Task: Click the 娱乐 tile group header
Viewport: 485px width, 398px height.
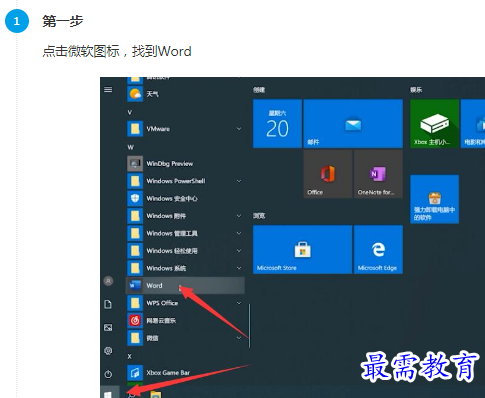Action: pyautogui.click(x=416, y=90)
